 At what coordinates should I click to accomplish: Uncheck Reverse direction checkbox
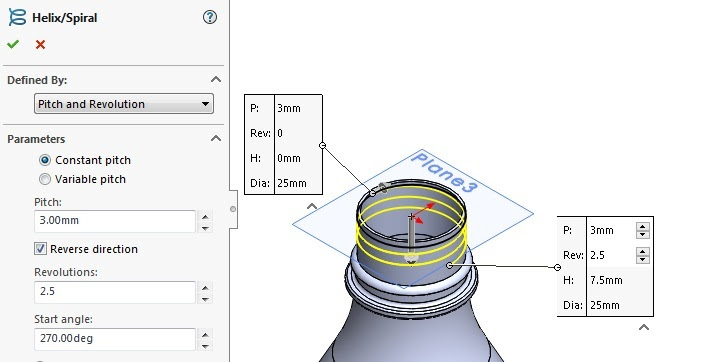40,249
